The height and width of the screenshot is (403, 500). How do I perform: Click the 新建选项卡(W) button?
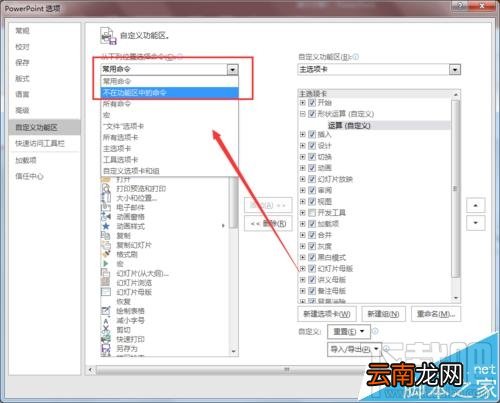327,314
